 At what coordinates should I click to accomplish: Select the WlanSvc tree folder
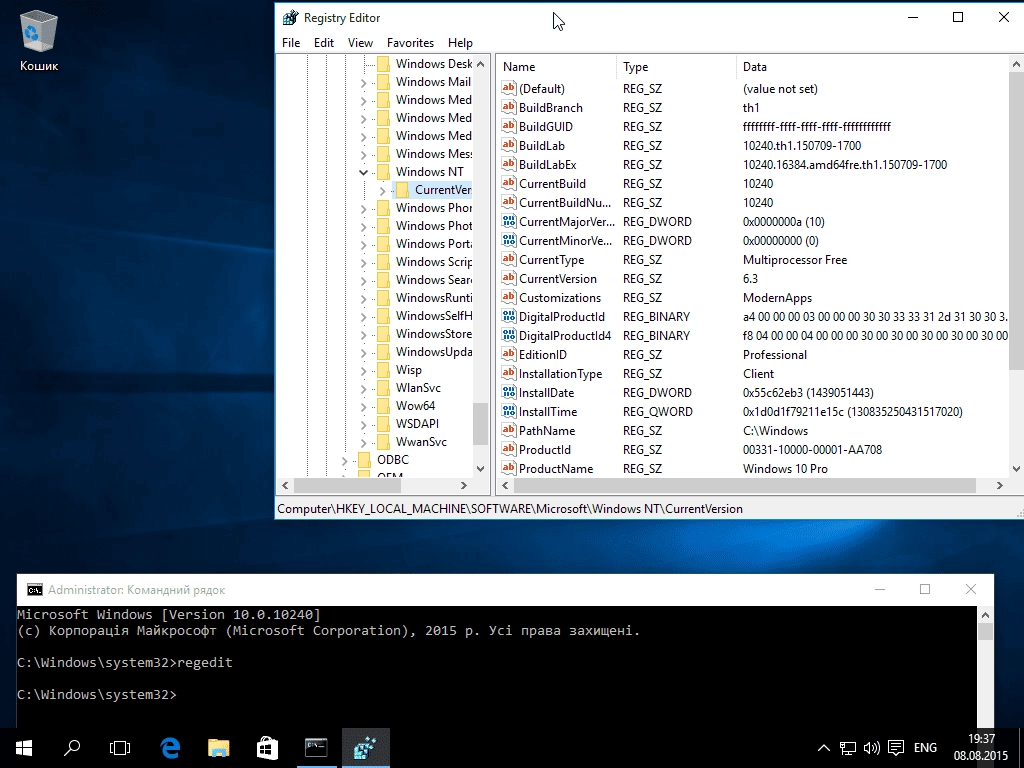click(x=418, y=387)
